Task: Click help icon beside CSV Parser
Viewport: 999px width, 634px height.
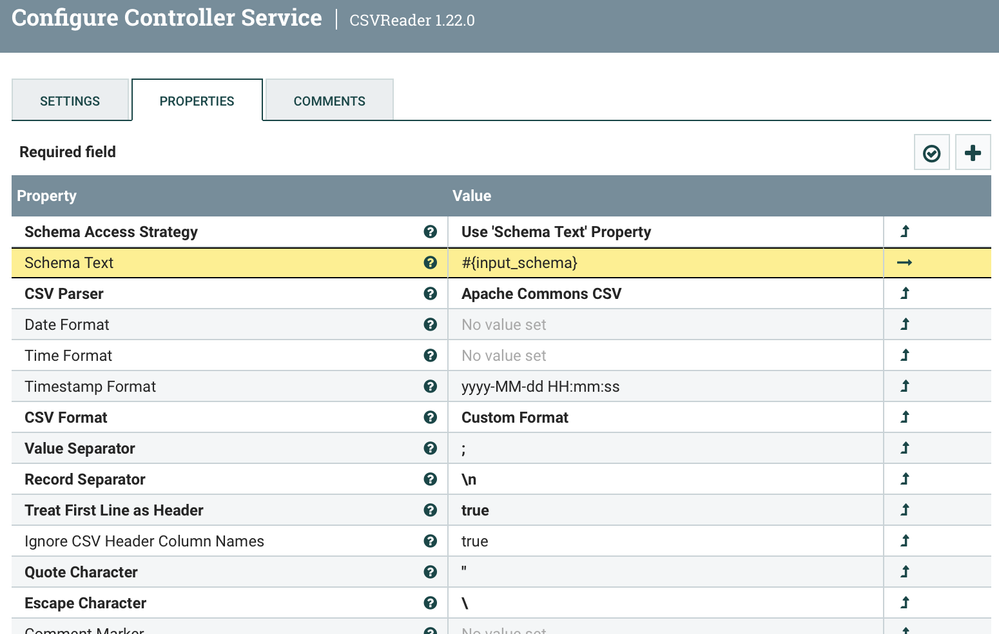Action: tap(430, 294)
